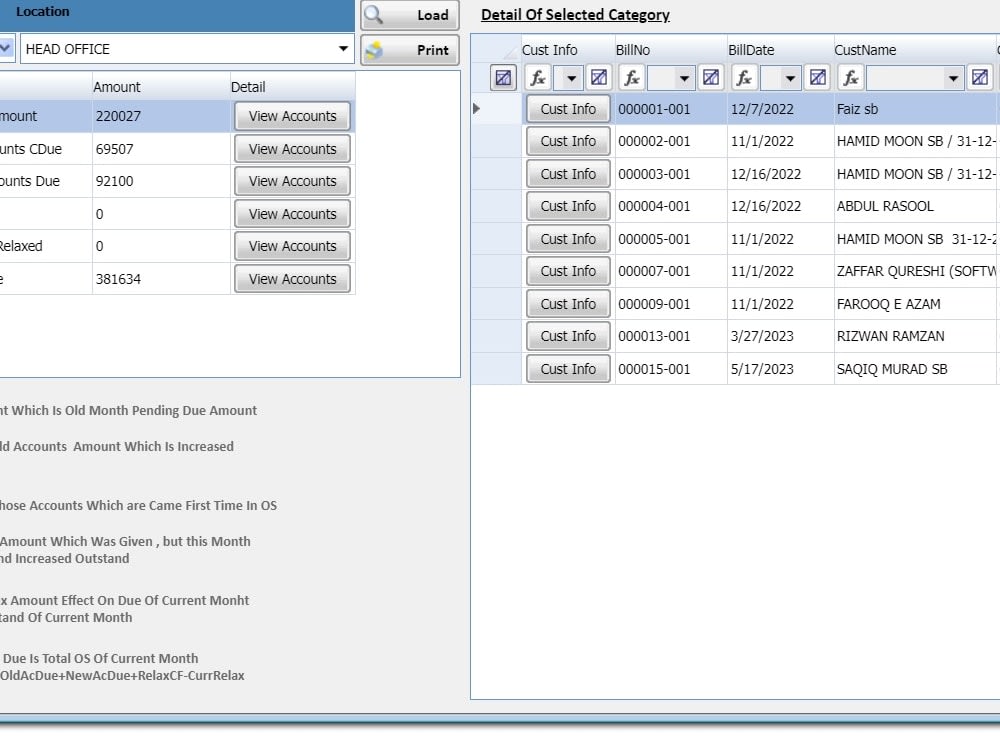Select the amount cell 381634

[x=161, y=279]
